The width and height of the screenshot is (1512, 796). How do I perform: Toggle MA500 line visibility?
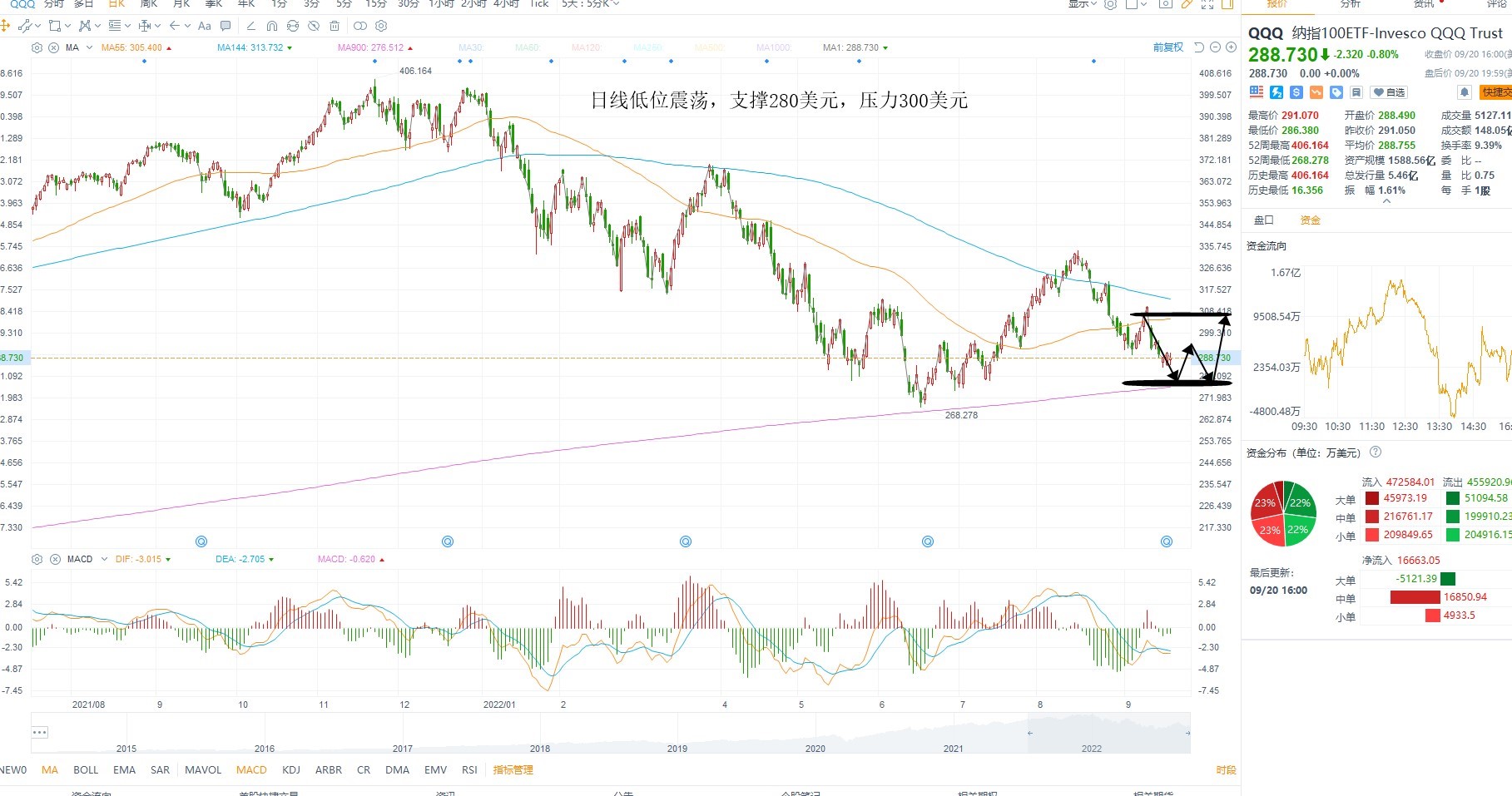pos(710,47)
